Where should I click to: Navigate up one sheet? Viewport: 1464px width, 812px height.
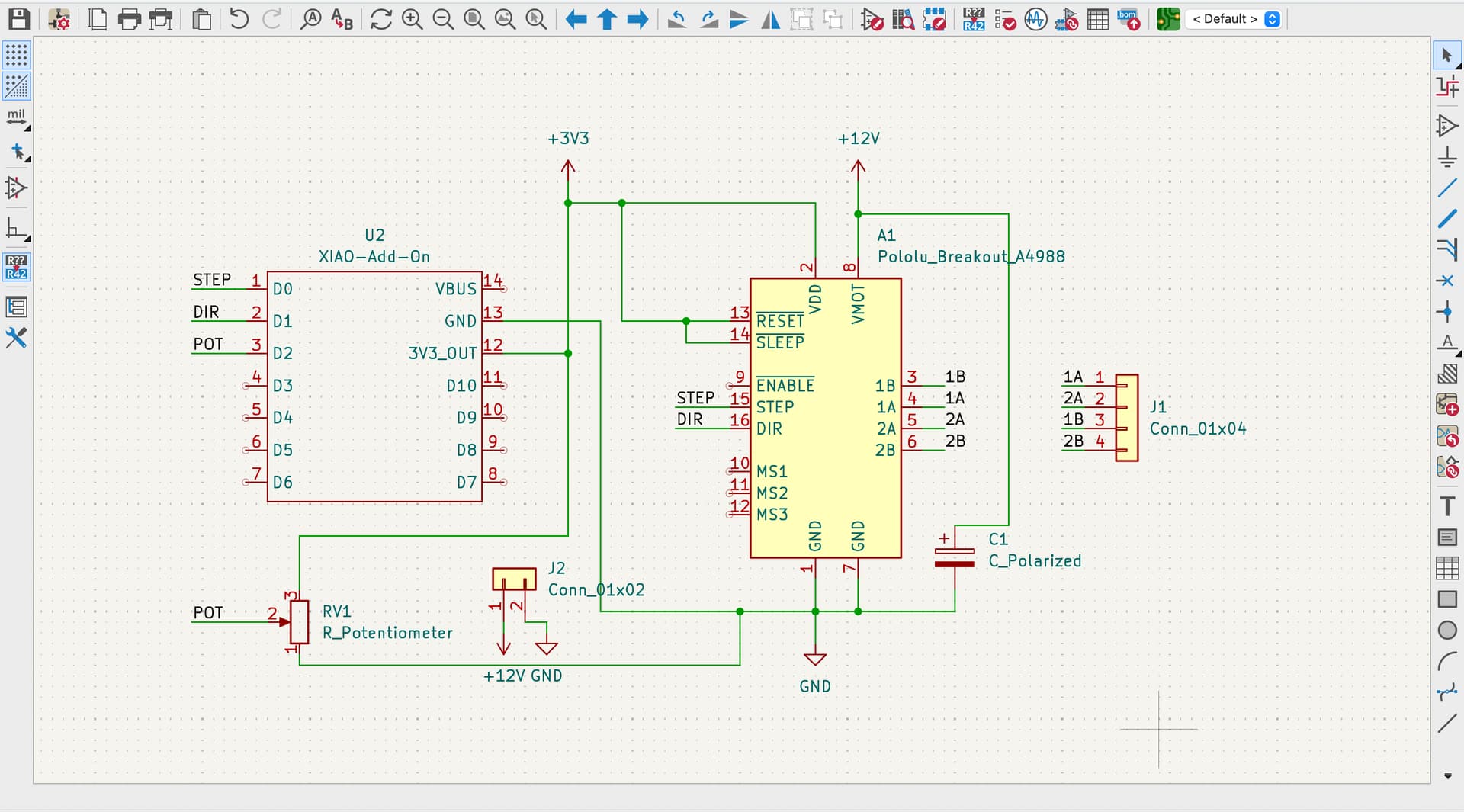[x=607, y=19]
